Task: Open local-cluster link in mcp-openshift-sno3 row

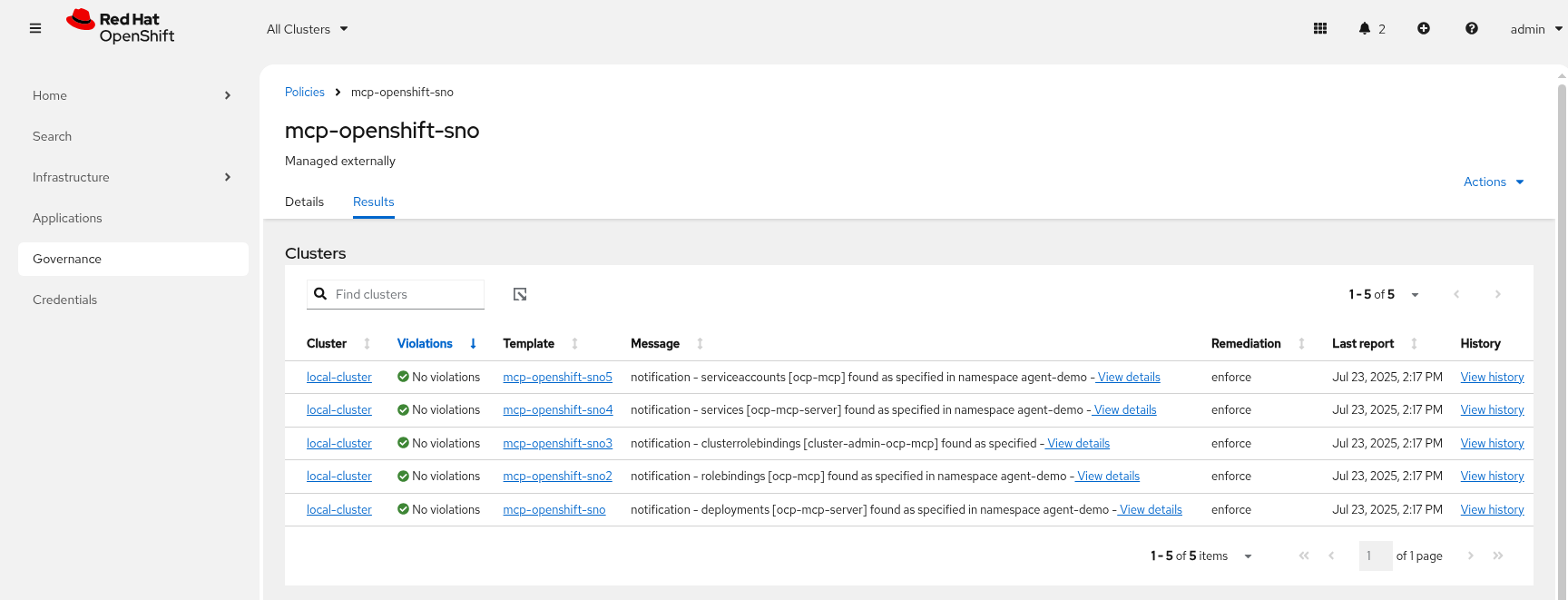Action: [x=339, y=443]
